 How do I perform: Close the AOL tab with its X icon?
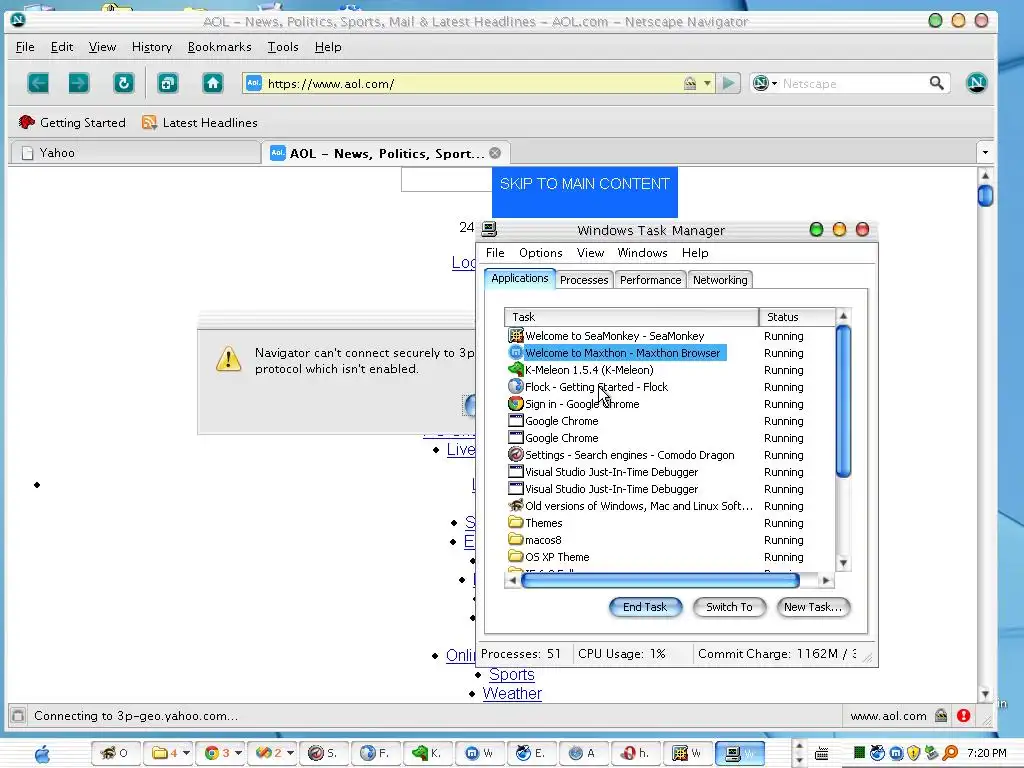click(x=495, y=153)
